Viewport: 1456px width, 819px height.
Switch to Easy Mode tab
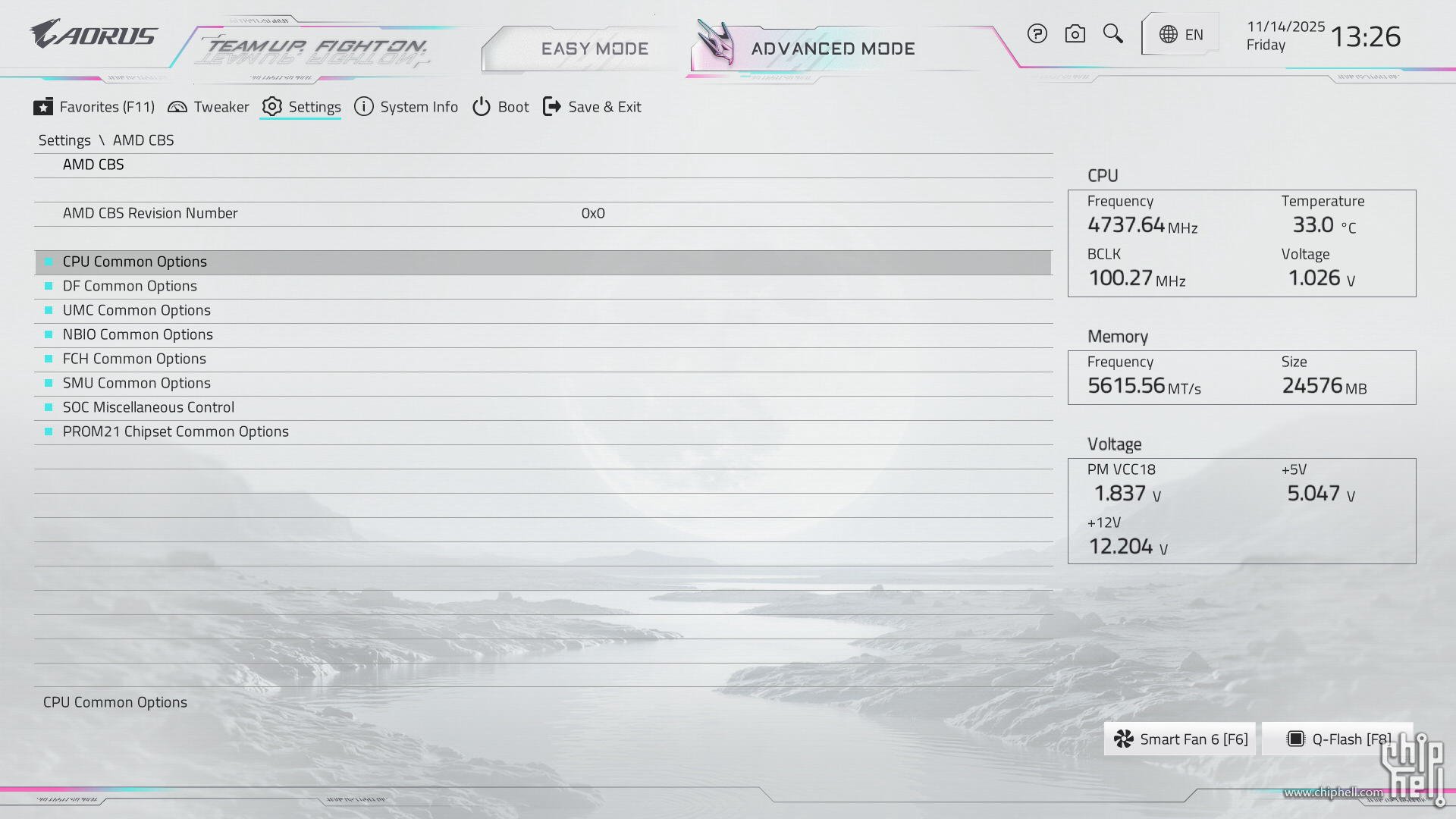tap(595, 49)
